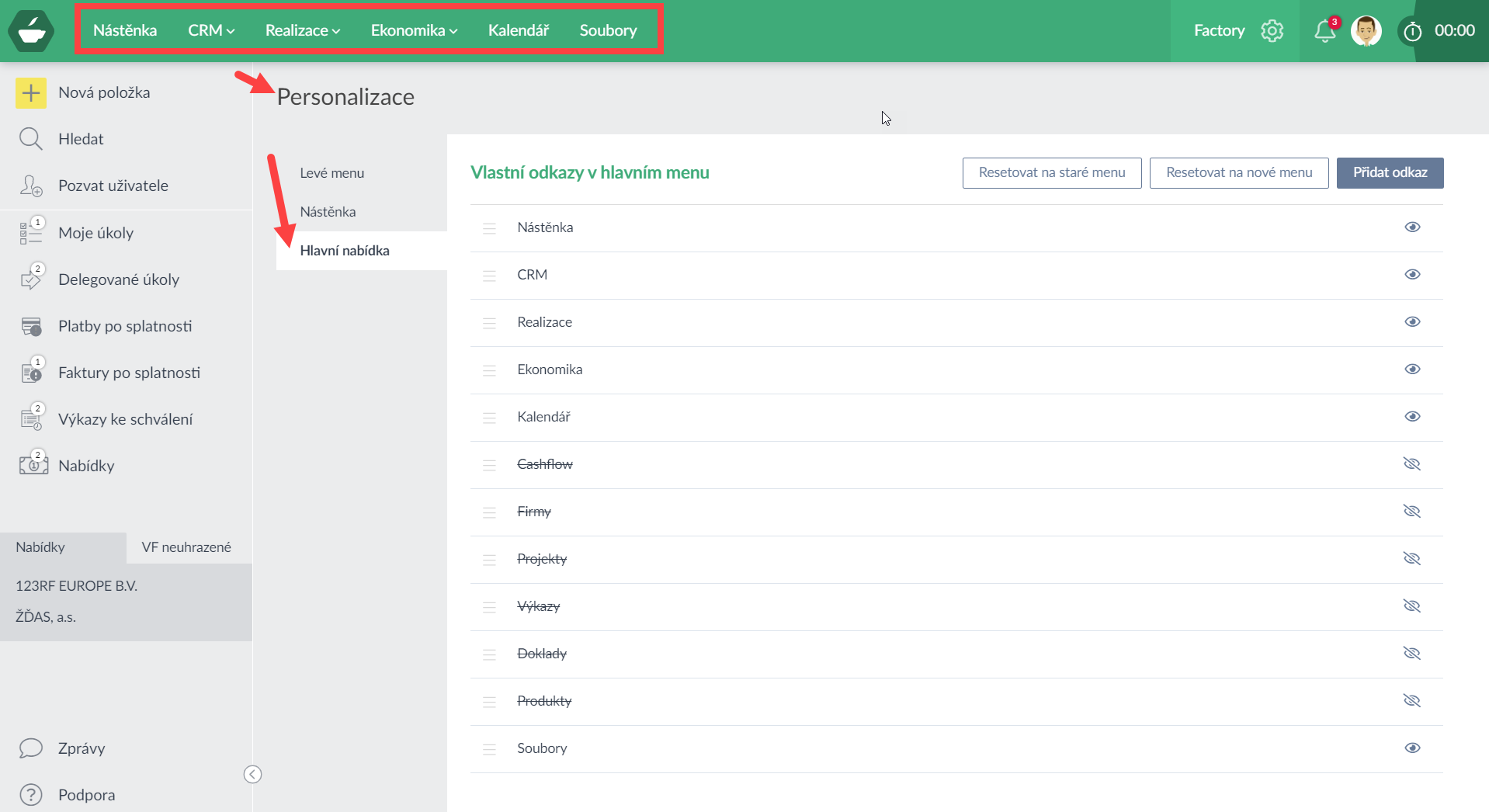Show the Cashflow item using crossed eye
Image resolution: width=1489 pixels, height=812 pixels.
pyautogui.click(x=1412, y=464)
